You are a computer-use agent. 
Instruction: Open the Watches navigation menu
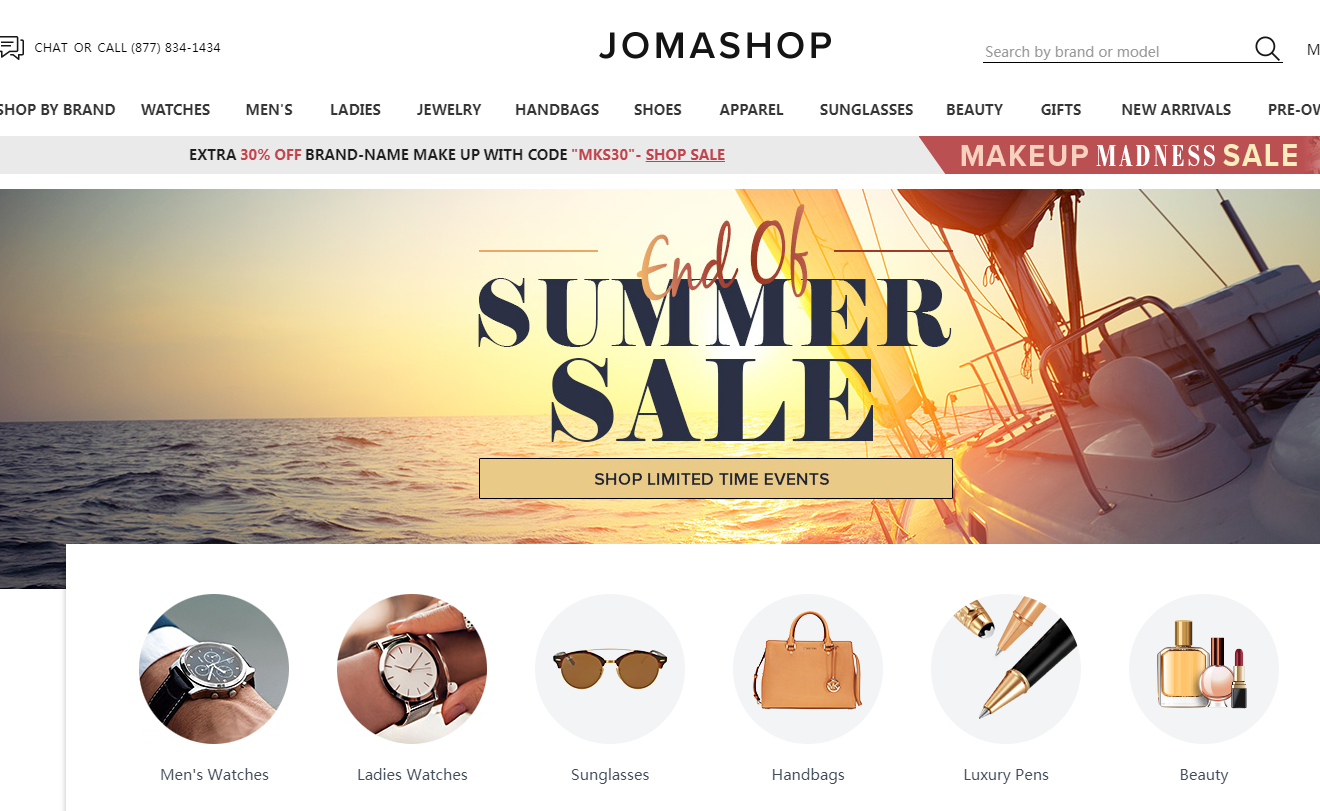coord(176,110)
